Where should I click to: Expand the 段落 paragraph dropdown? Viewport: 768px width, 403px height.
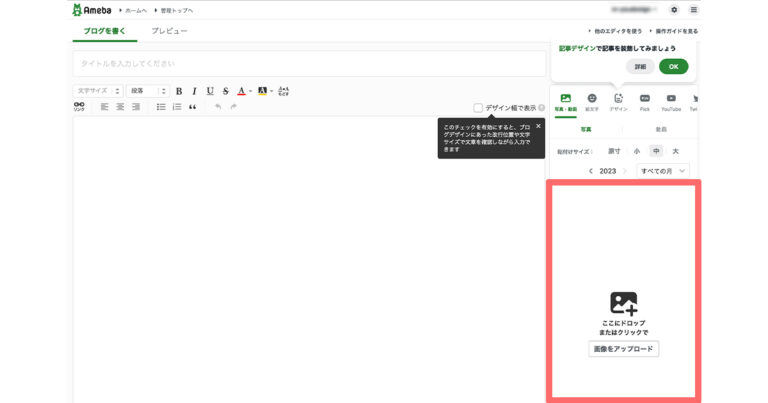[146, 91]
